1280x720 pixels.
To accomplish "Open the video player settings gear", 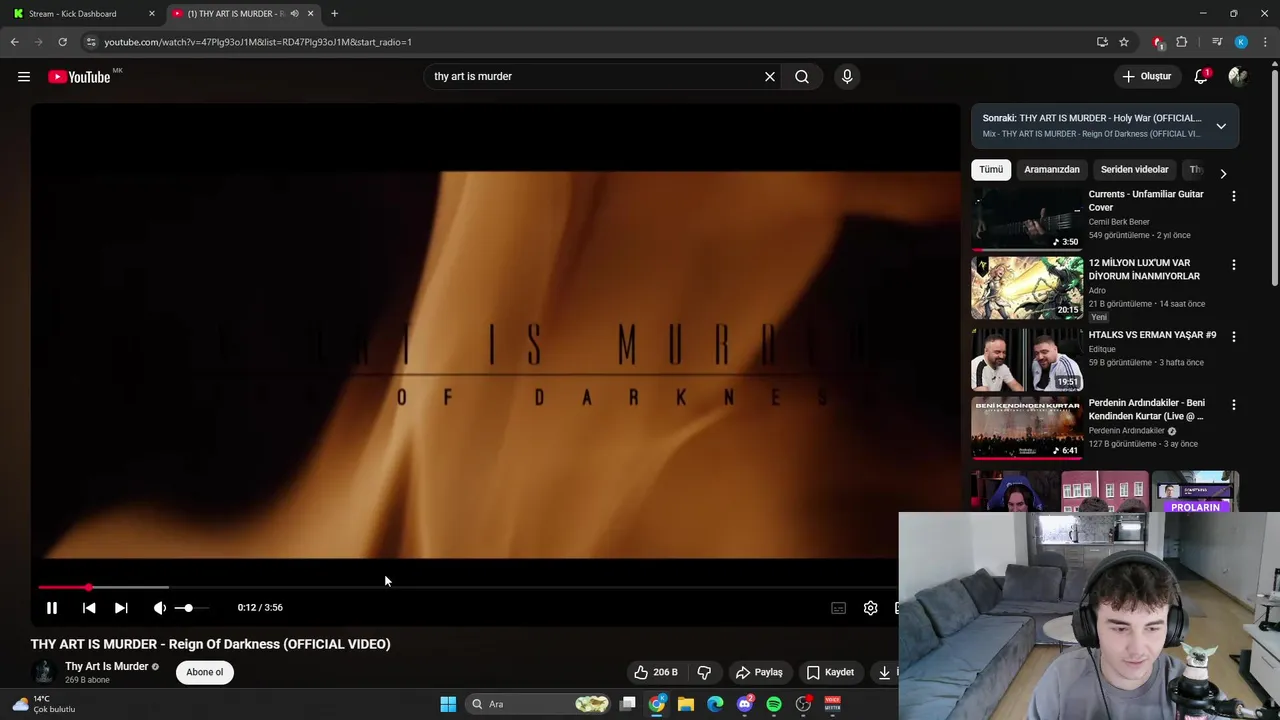I will coord(871,608).
